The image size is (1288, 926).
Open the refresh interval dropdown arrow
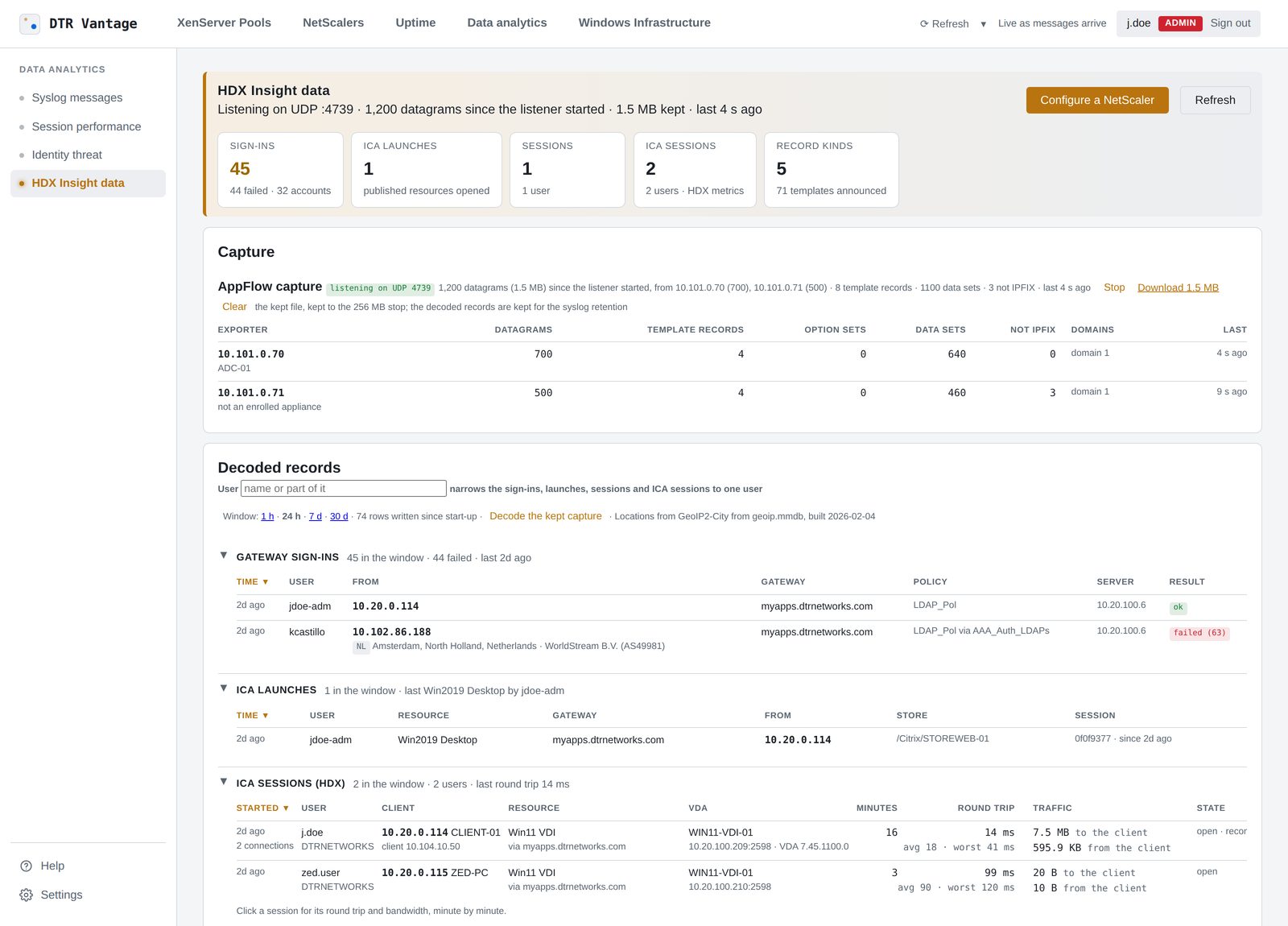pyautogui.click(x=983, y=24)
